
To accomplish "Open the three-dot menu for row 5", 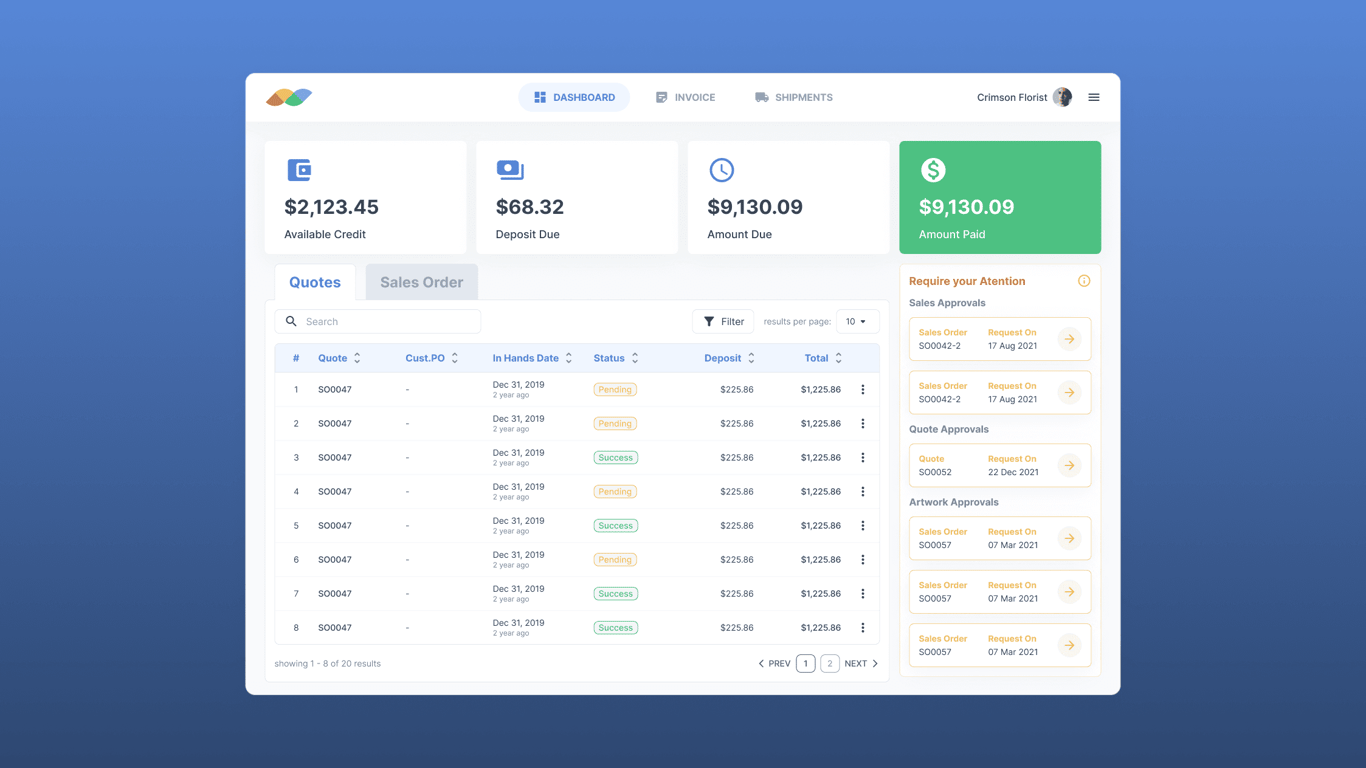I will pos(863,525).
